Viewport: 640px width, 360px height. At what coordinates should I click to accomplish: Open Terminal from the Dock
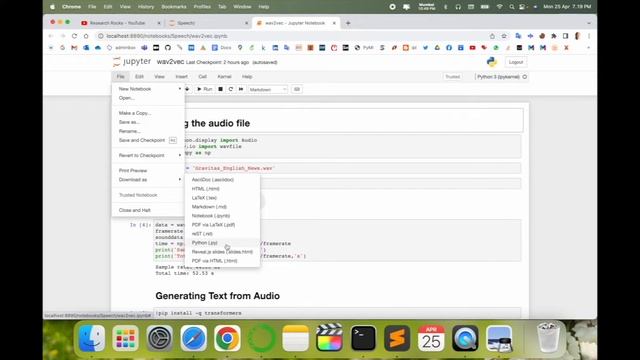pyautogui.click(x=363, y=338)
